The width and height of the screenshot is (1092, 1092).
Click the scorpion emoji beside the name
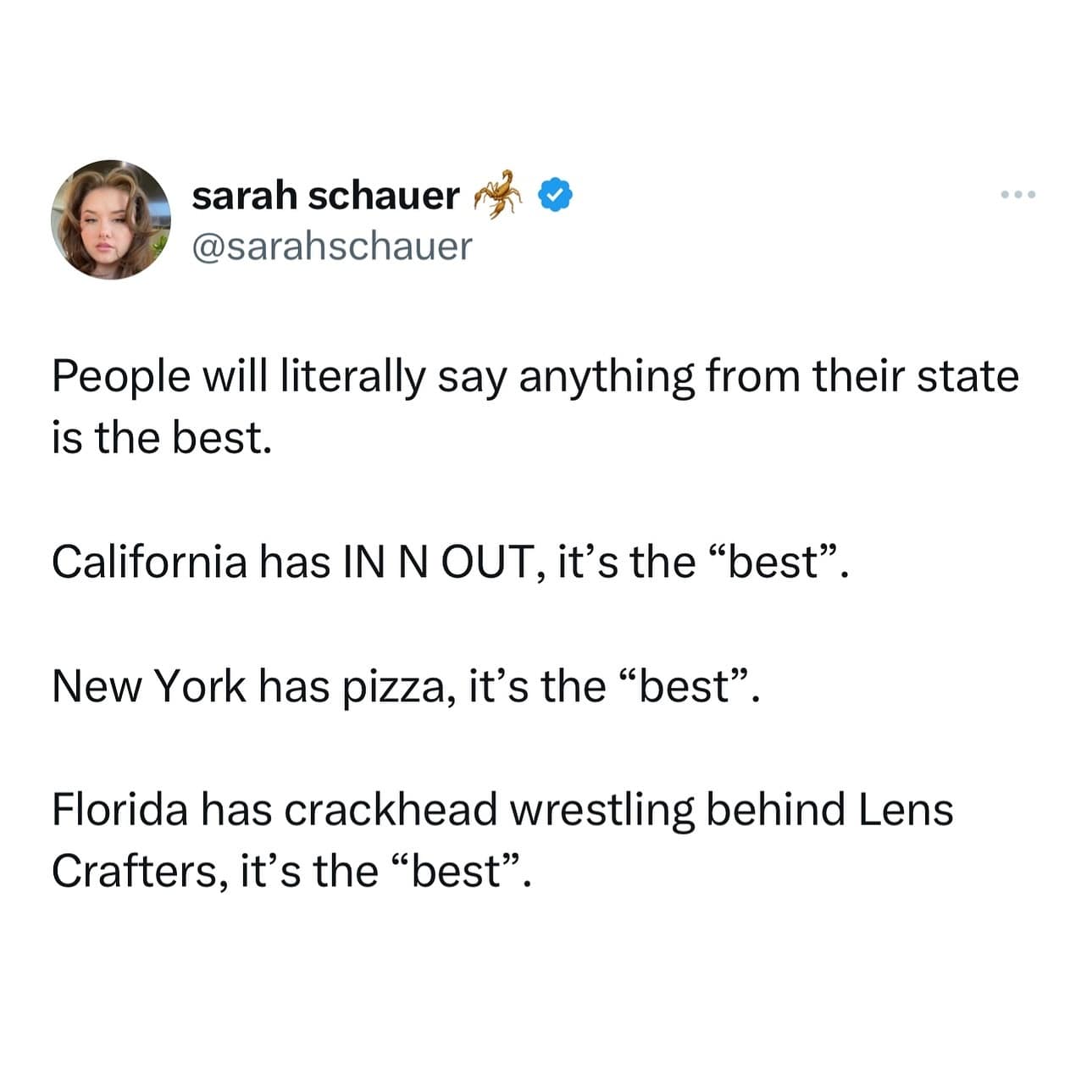pos(500,193)
